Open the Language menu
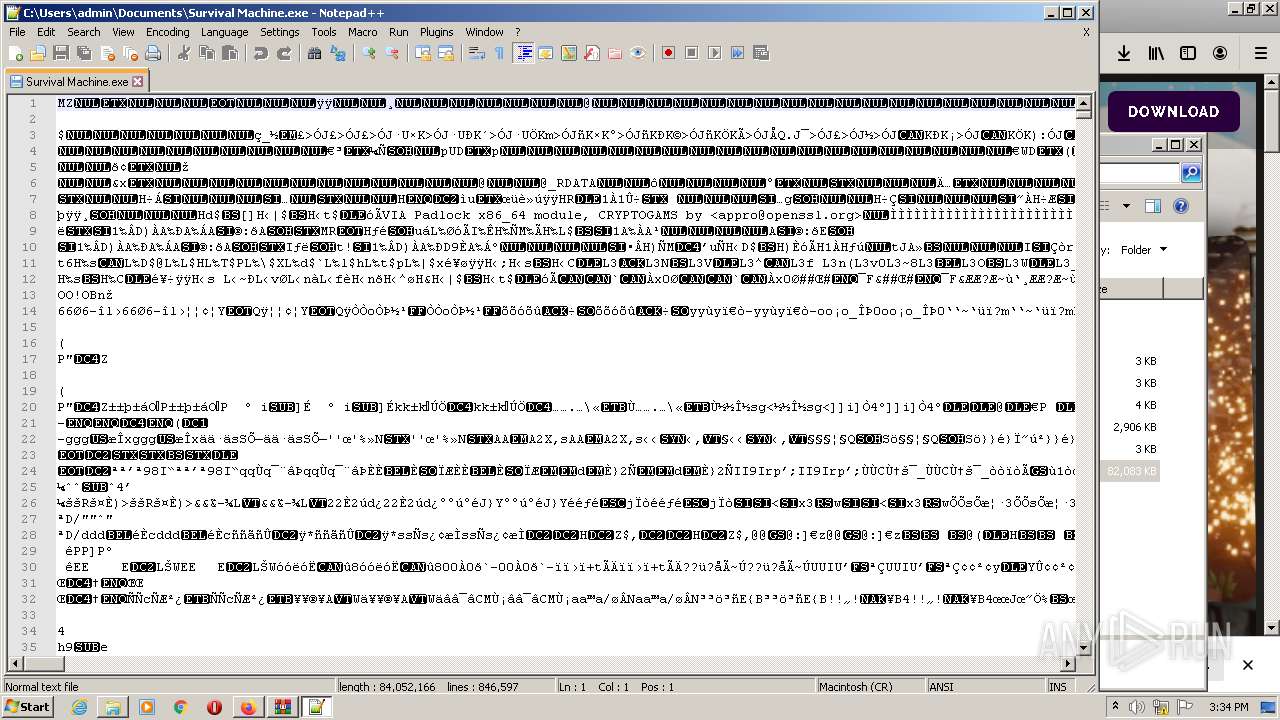 click(224, 32)
